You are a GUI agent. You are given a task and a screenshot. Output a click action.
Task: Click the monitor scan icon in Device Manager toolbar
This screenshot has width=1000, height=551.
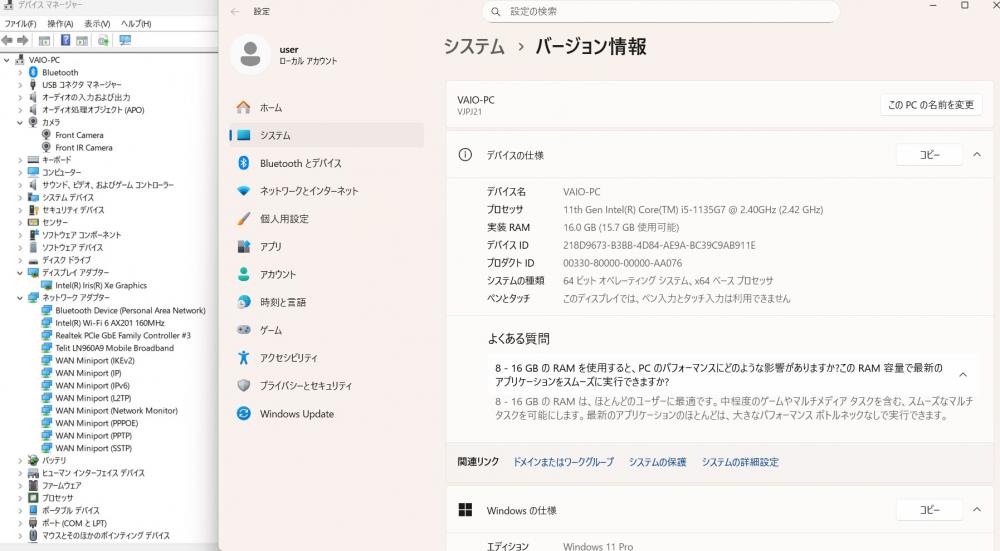pos(125,40)
